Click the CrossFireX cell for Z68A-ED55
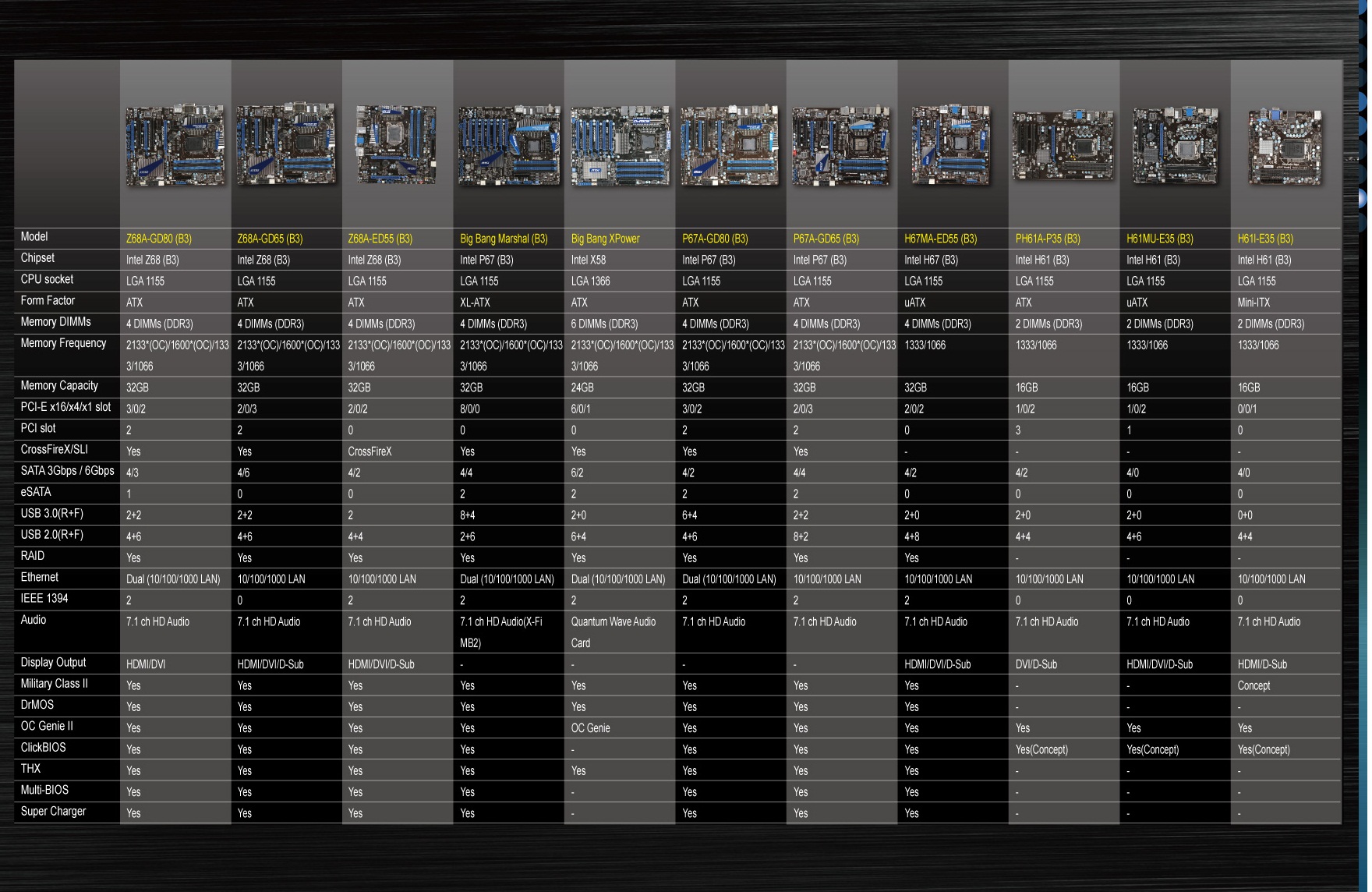 (370, 451)
